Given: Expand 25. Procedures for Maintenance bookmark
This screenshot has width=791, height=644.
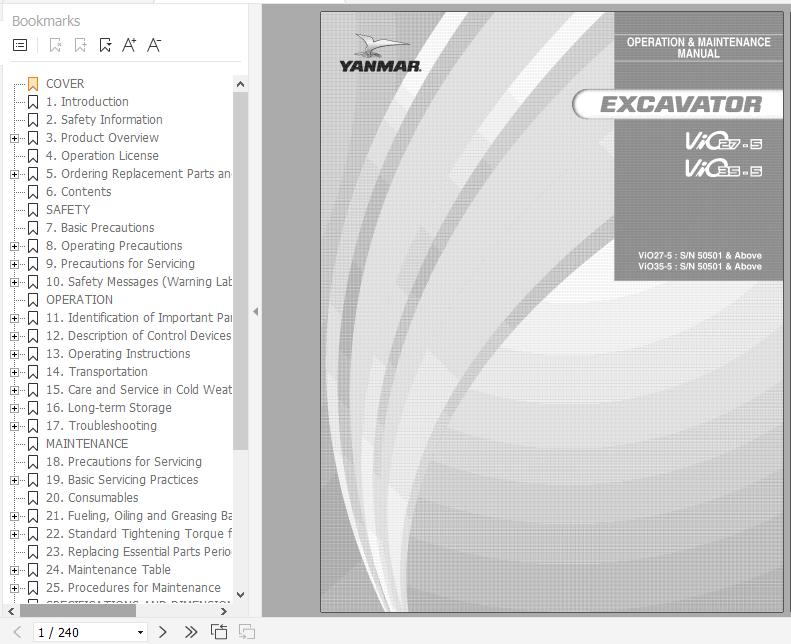Looking at the screenshot, I should point(15,588).
